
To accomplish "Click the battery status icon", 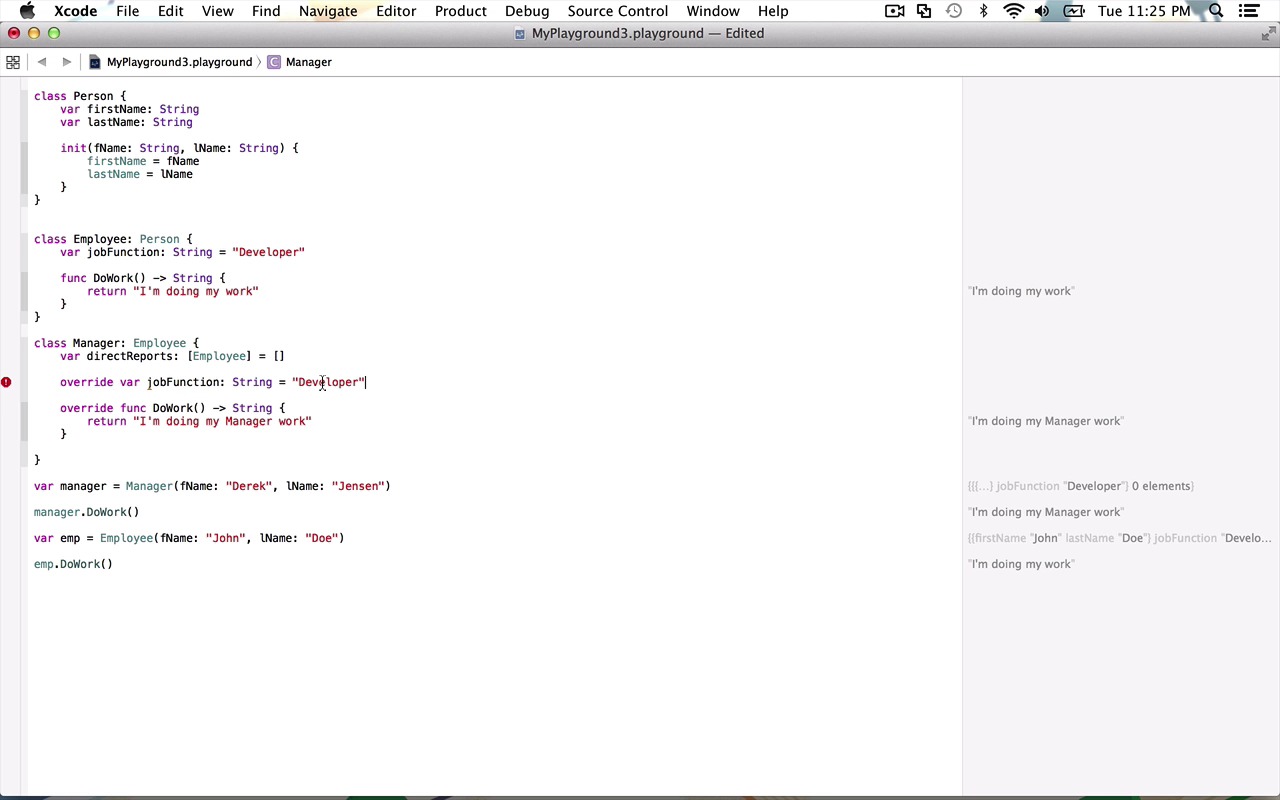I will tap(1074, 11).
